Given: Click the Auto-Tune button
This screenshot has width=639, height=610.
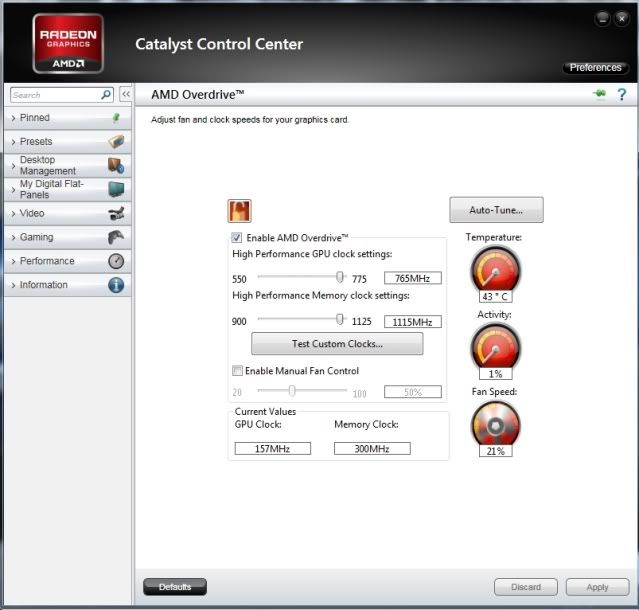Looking at the screenshot, I should point(496,210).
